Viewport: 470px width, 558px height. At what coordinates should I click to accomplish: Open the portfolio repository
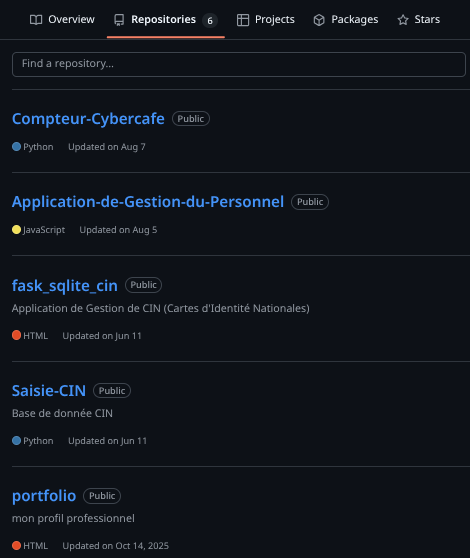pyautogui.click(x=44, y=496)
